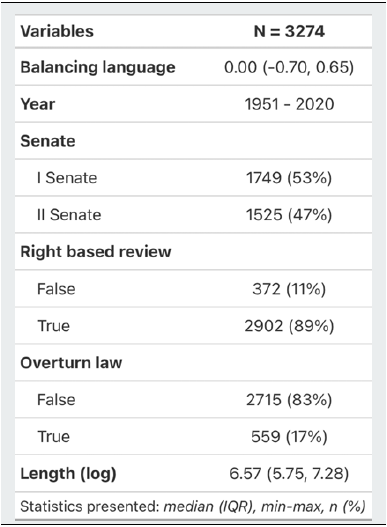Click the Year row label
Image resolution: width=387 pixels, height=527 pixels.
[38, 104]
